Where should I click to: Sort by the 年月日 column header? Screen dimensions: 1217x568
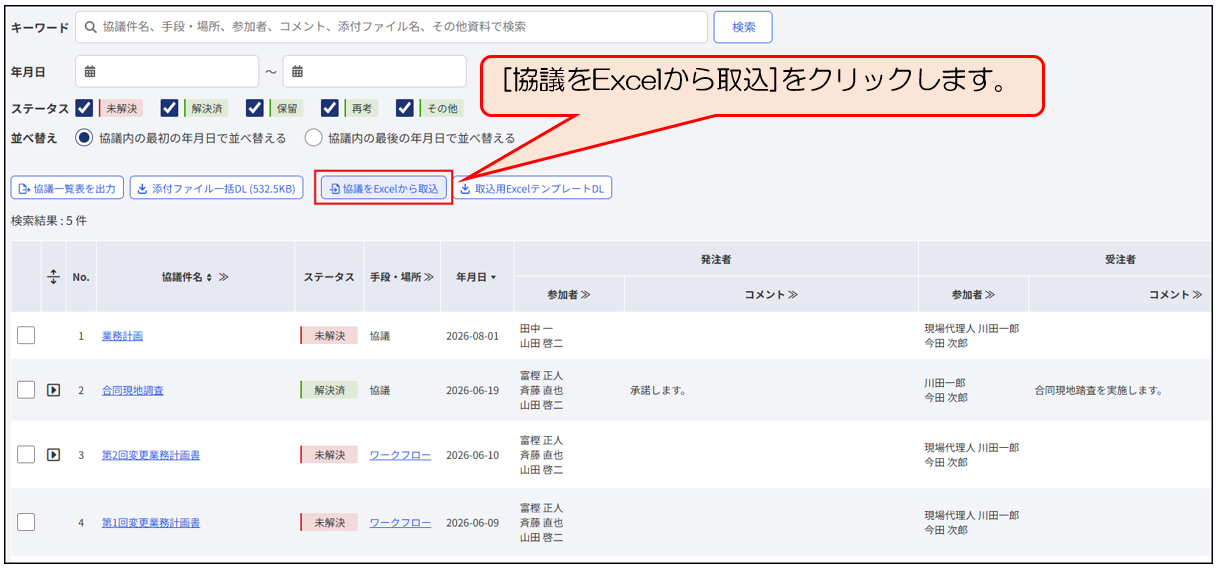pos(477,277)
